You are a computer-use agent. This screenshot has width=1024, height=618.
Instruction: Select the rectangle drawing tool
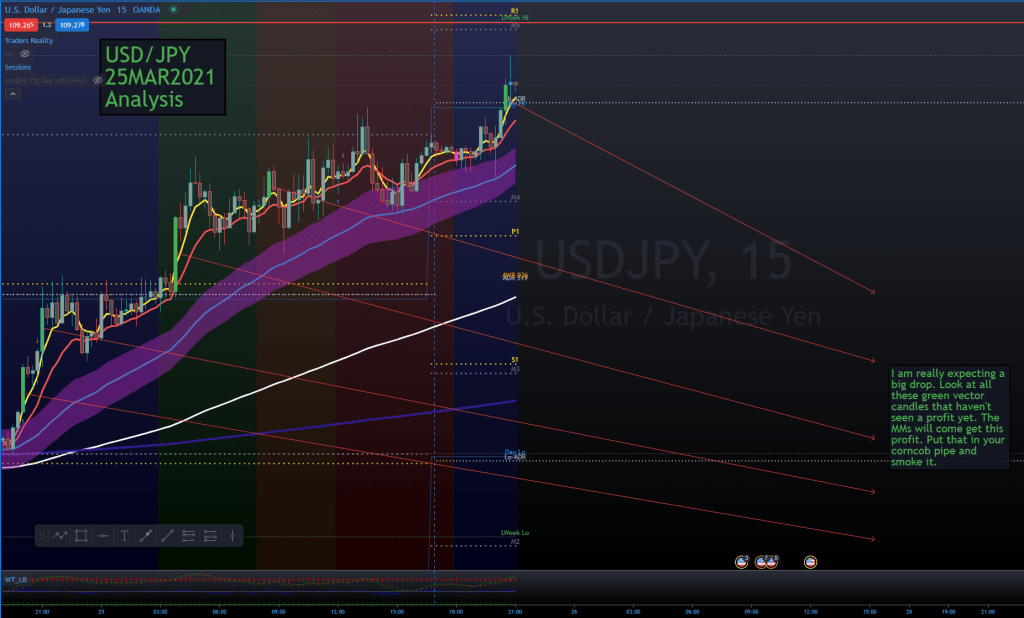(x=81, y=536)
